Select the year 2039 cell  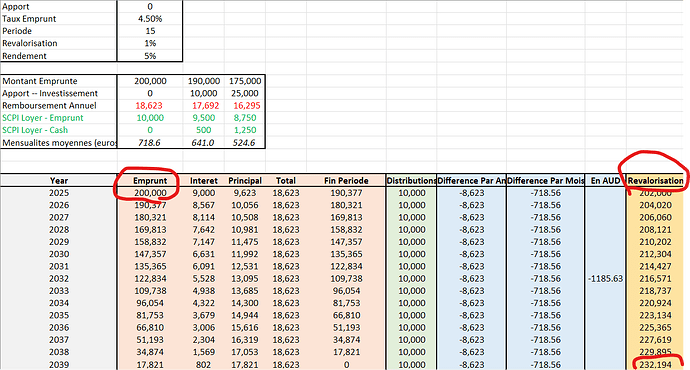[x=59, y=365]
